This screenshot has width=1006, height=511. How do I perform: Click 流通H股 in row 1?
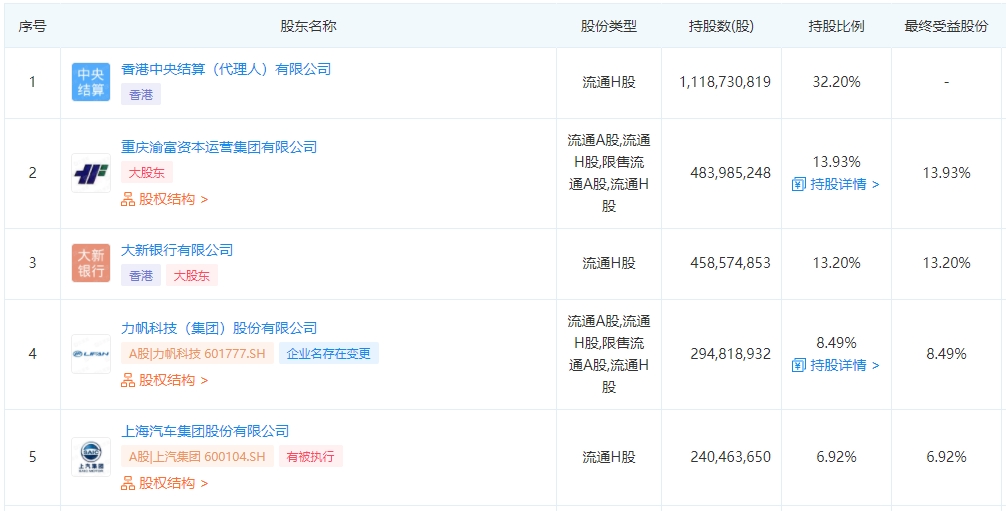tap(609, 82)
